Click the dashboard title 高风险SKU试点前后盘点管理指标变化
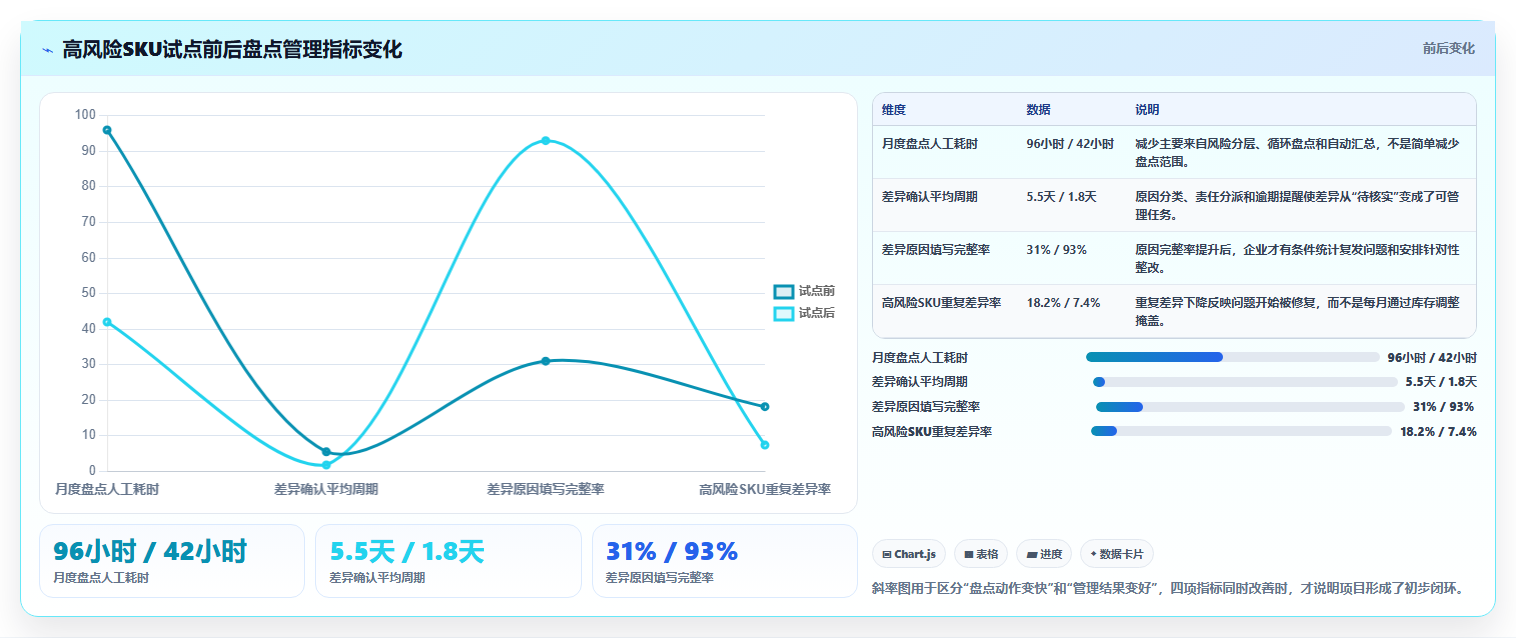The image size is (1516, 638). point(232,49)
